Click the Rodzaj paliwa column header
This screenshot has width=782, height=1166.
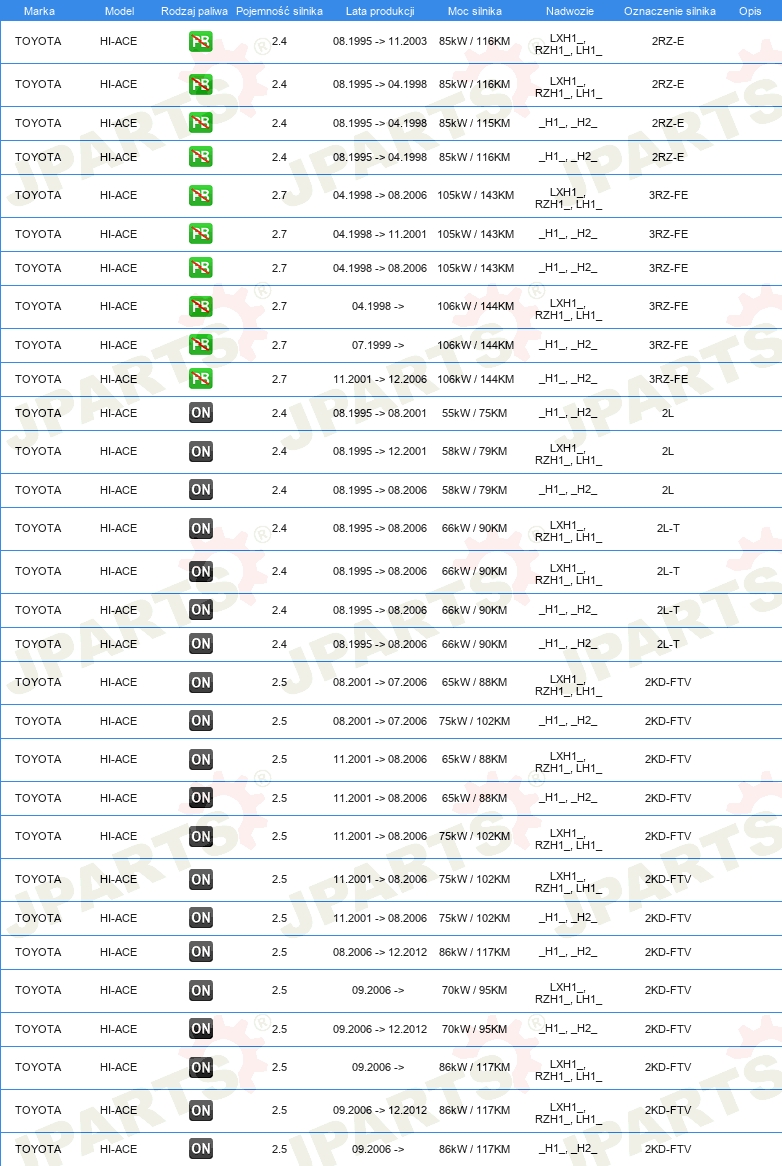(x=194, y=11)
